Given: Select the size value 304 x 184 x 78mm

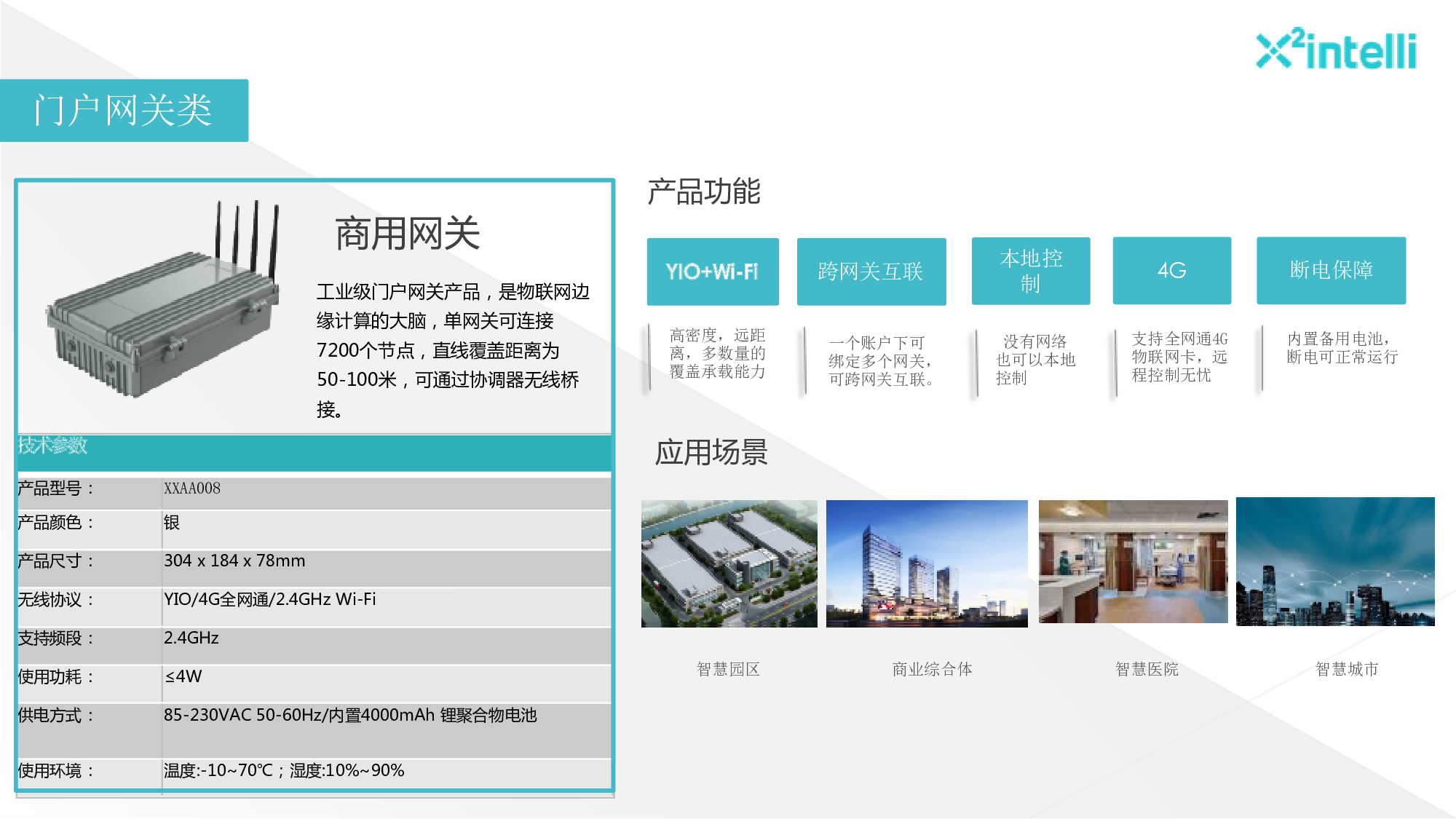Looking at the screenshot, I should pos(234,561).
